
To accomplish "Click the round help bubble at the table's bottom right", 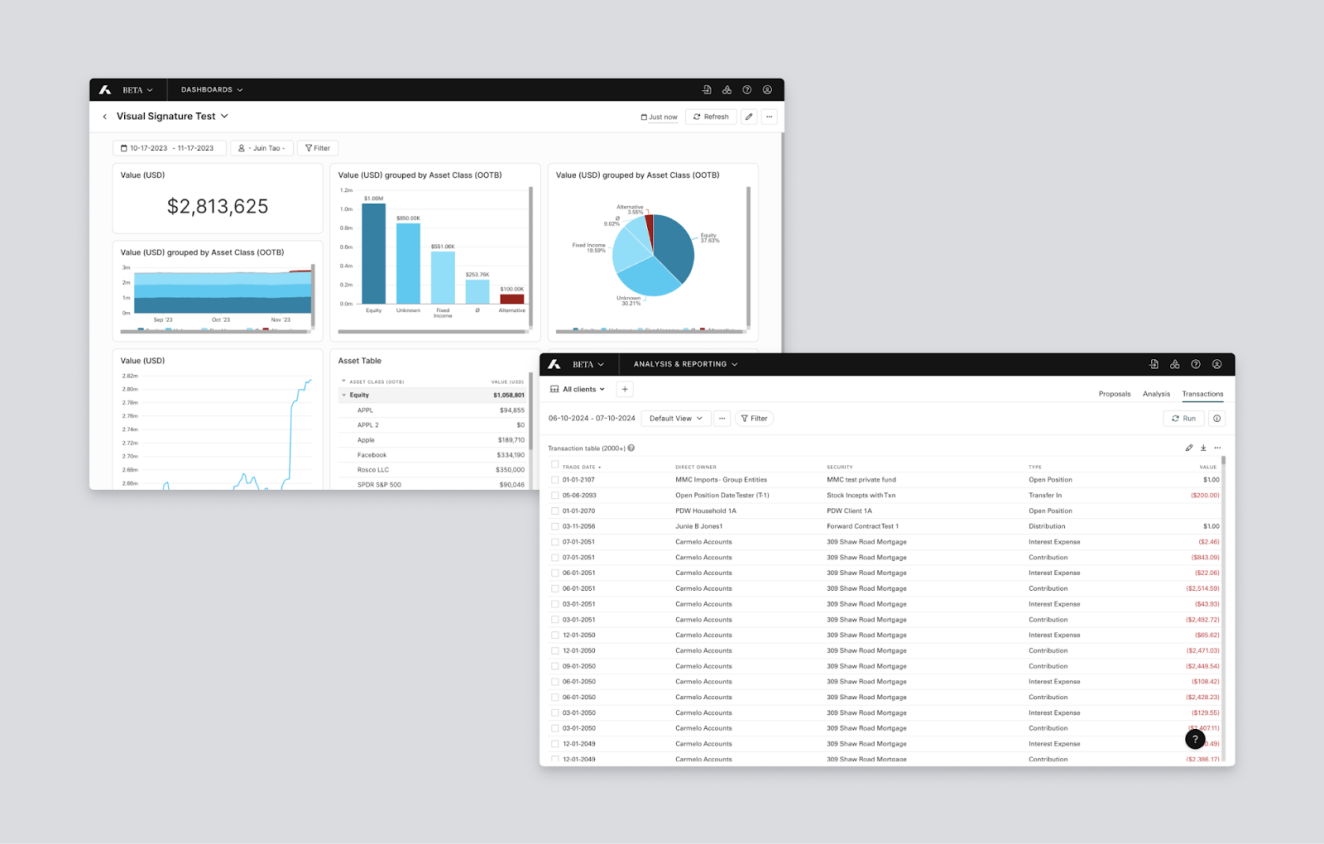I will coord(1195,739).
